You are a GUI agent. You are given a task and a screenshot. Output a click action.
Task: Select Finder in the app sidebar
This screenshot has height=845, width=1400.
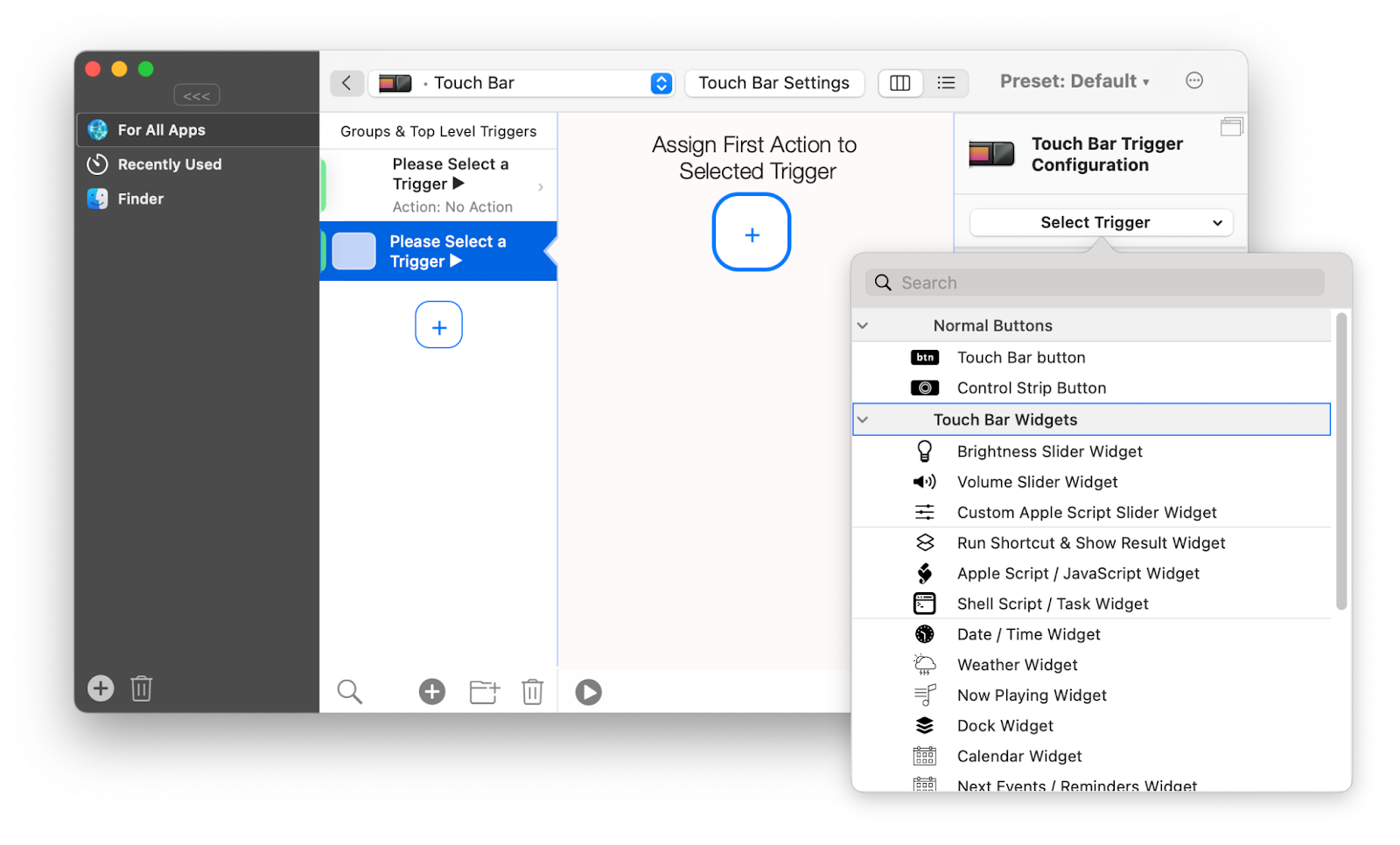point(198,199)
